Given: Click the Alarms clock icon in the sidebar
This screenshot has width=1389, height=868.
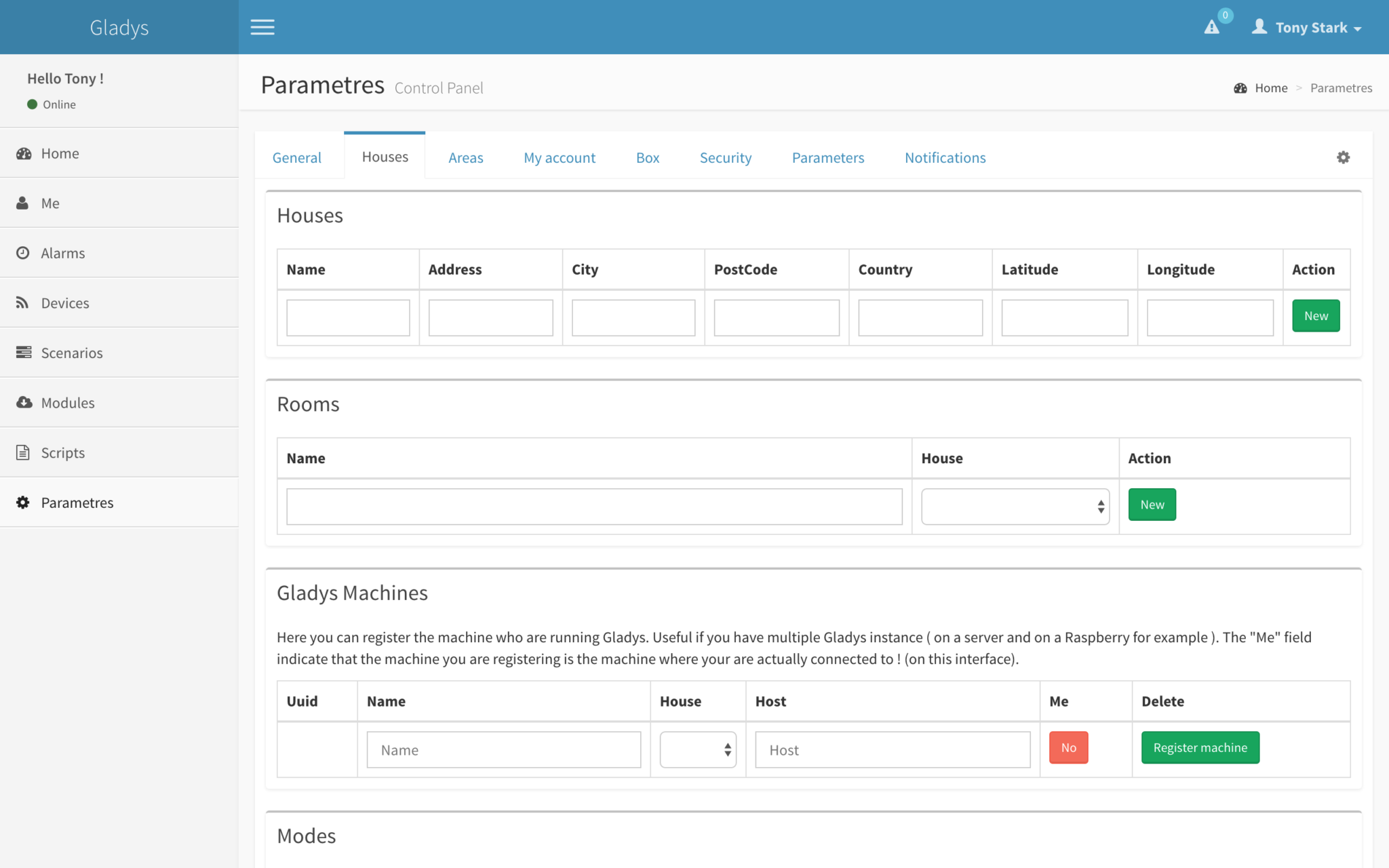Looking at the screenshot, I should pyautogui.click(x=23, y=253).
